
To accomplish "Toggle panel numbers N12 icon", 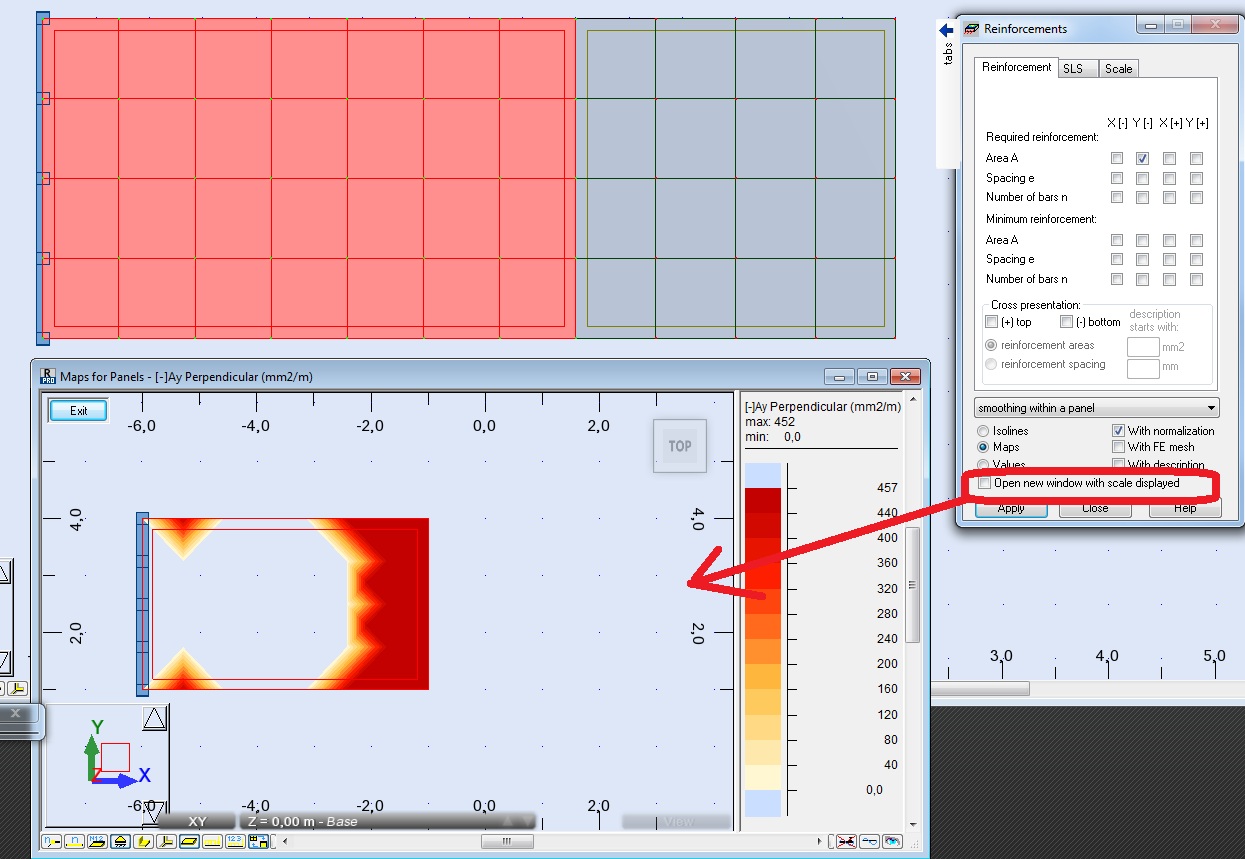I will (x=98, y=842).
